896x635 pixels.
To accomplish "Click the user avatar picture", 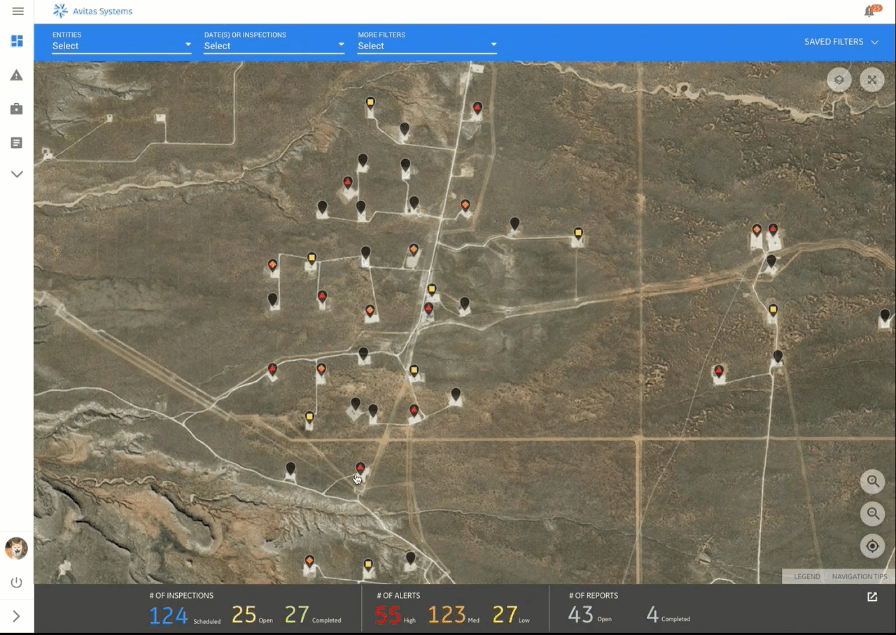I will tap(16, 548).
